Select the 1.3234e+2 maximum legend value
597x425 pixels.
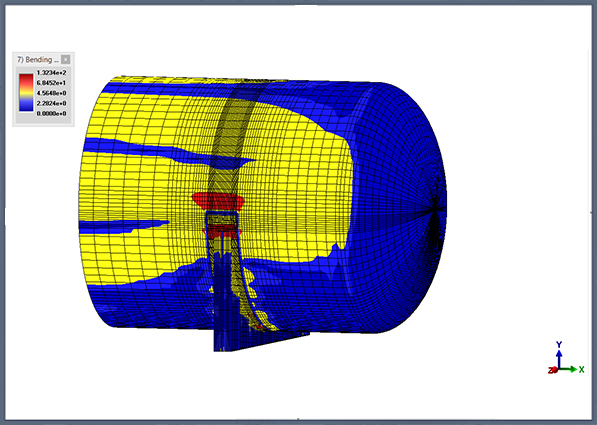[51, 72]
